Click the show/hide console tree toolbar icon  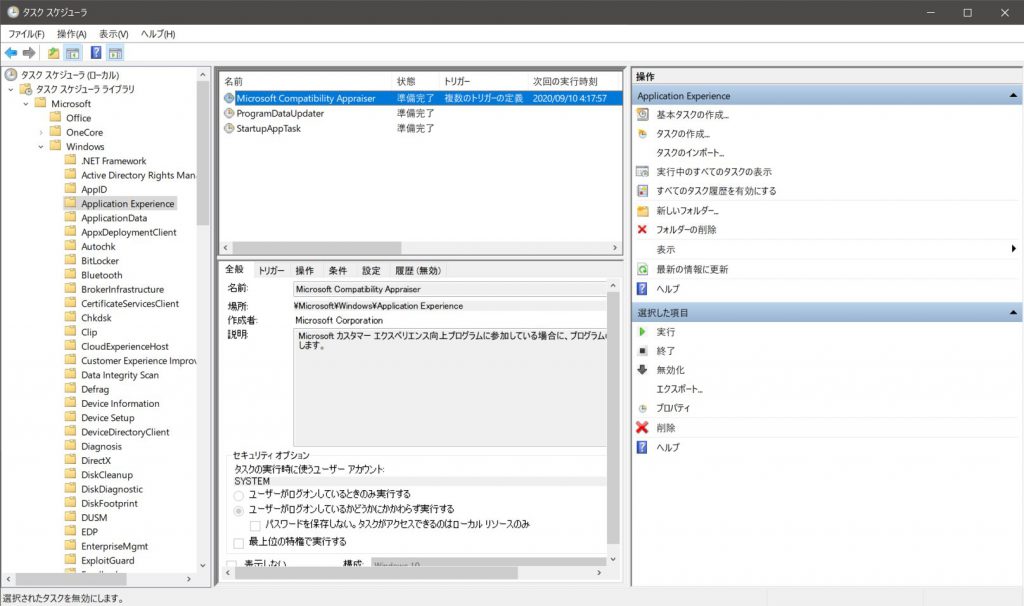[73, 53]
